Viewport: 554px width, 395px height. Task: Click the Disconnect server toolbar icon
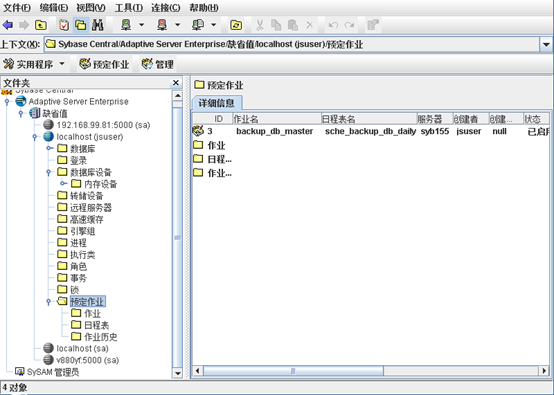(x=162, y=25)
